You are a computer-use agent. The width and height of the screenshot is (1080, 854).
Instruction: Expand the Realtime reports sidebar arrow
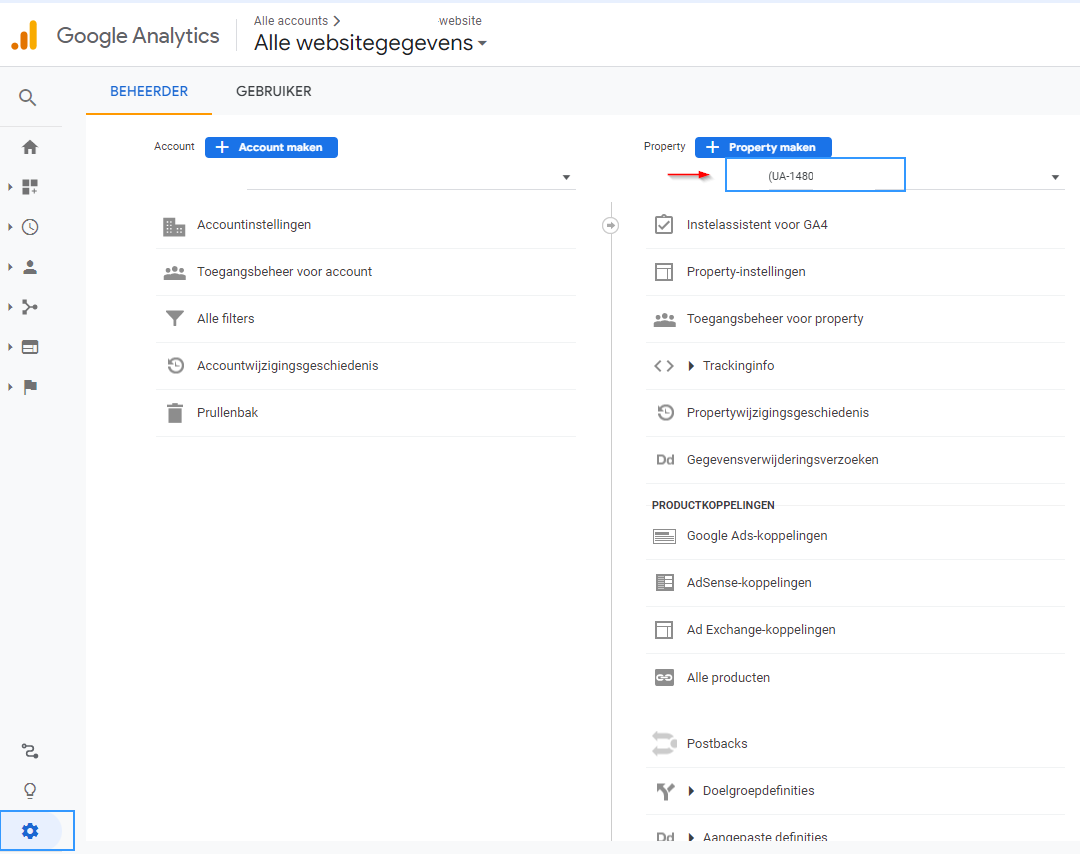click(10, 227)
